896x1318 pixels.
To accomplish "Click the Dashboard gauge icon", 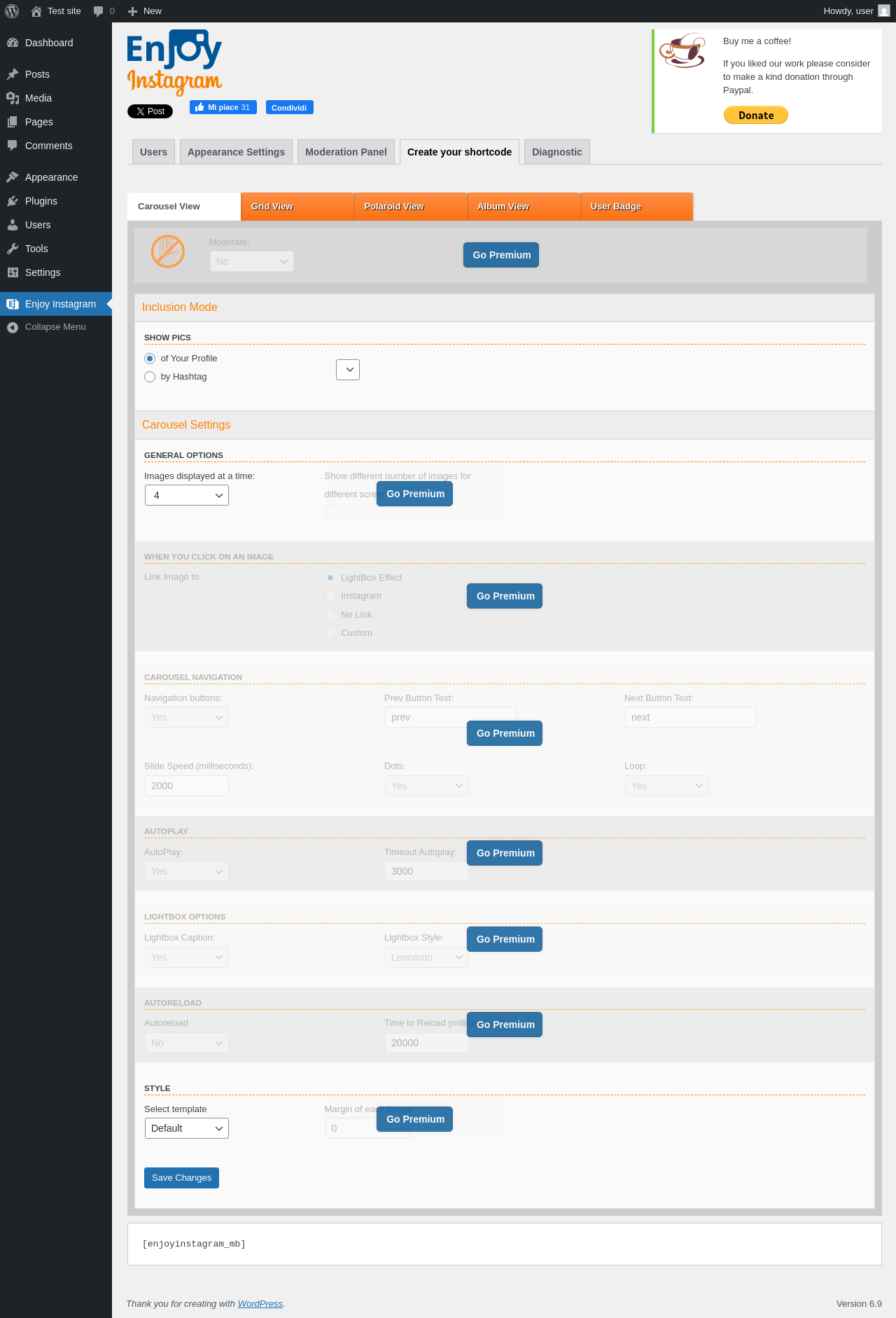I will pos(13,43).
